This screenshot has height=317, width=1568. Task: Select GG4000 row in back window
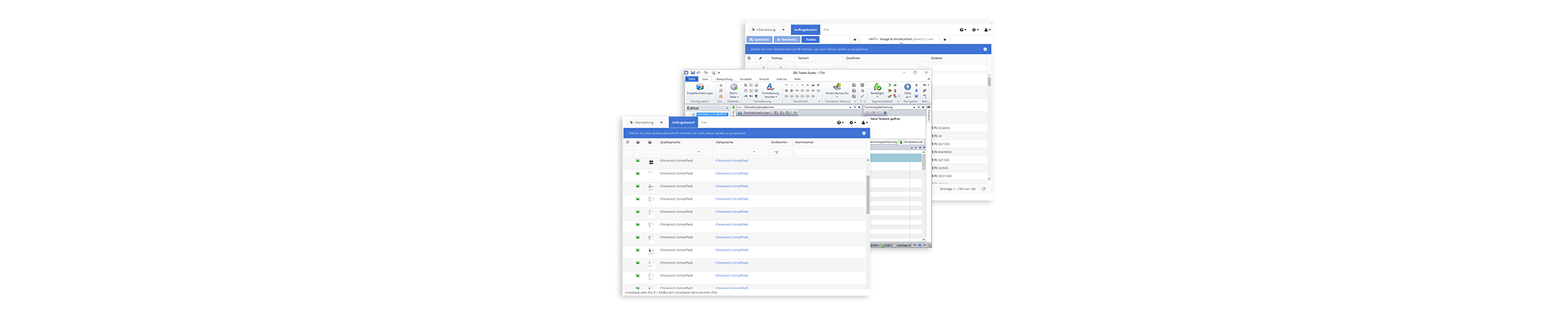pos(960,128)
